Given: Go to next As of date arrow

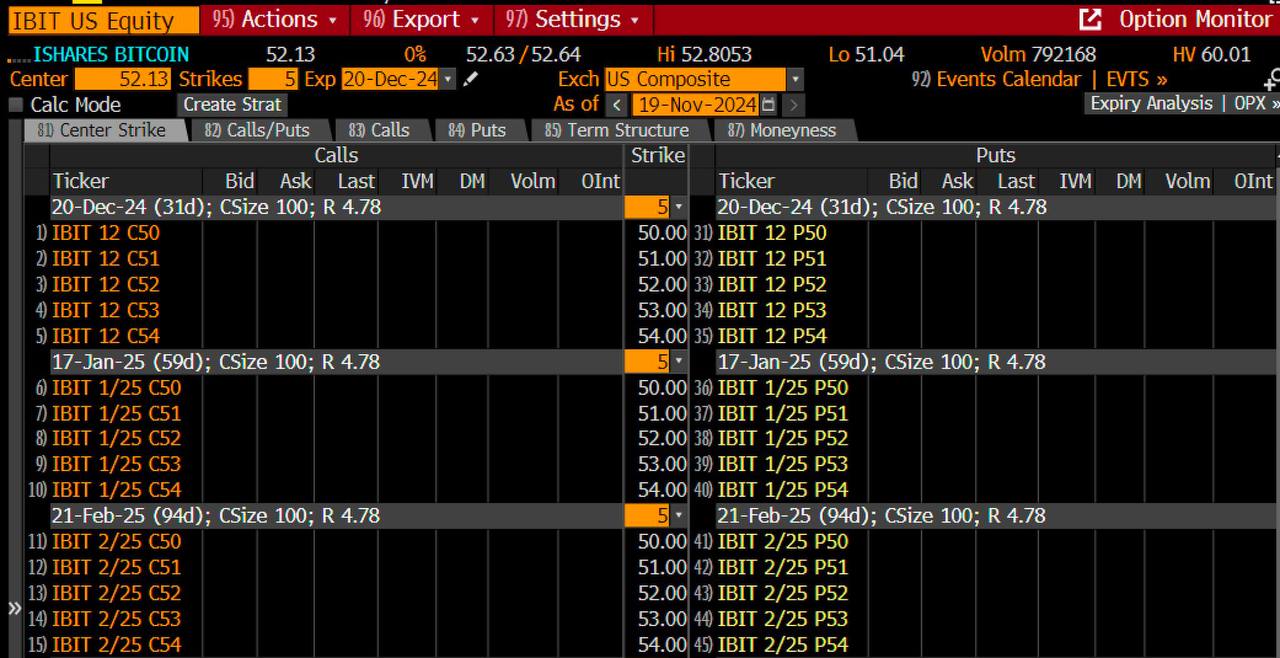Looking at the screenshot, I should click(793, 104).
